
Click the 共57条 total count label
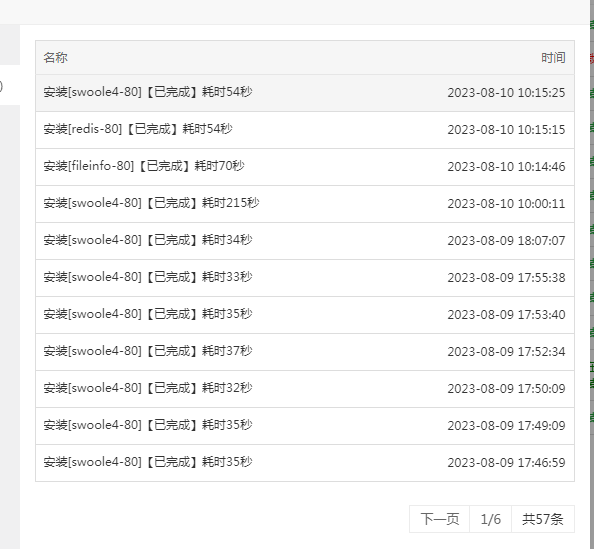point(543,519)
